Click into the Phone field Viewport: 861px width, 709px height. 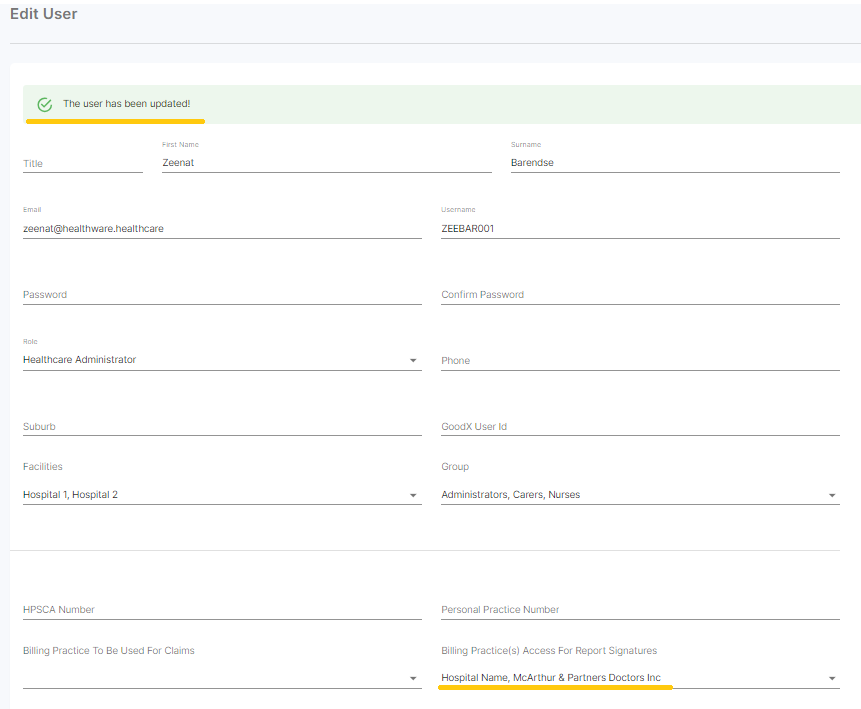[639, 360]
